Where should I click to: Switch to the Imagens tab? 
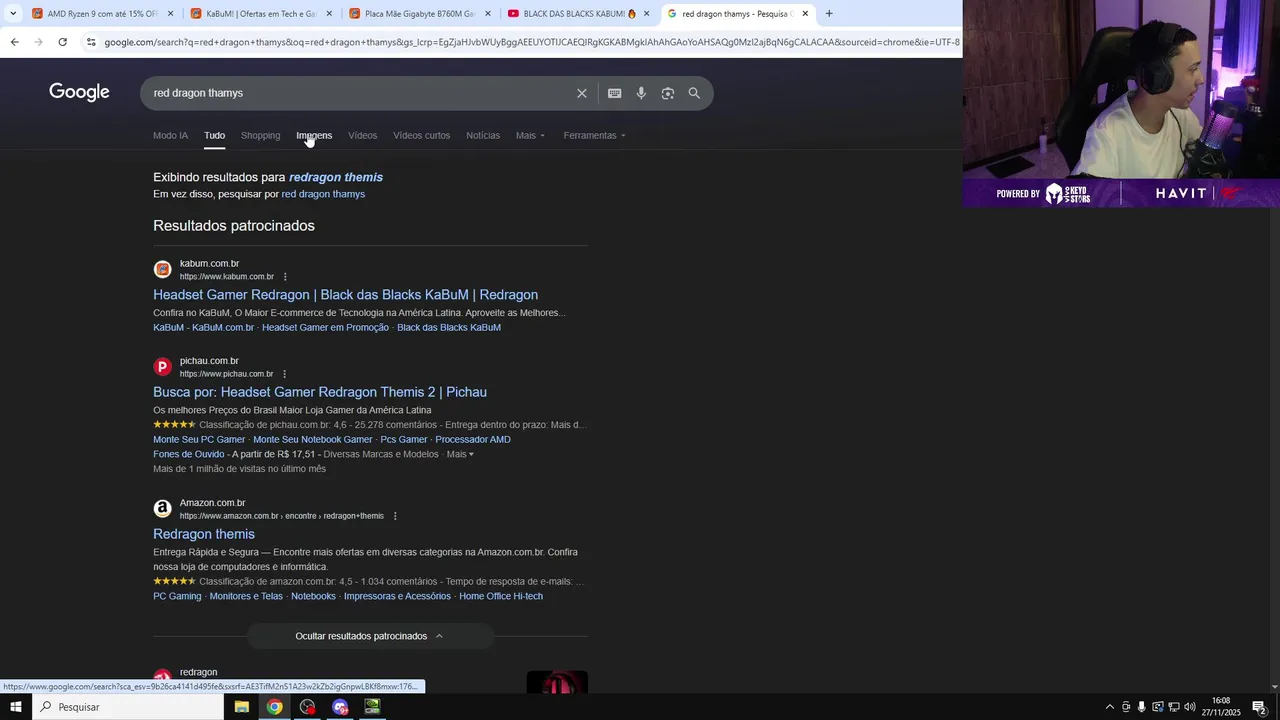314,135
